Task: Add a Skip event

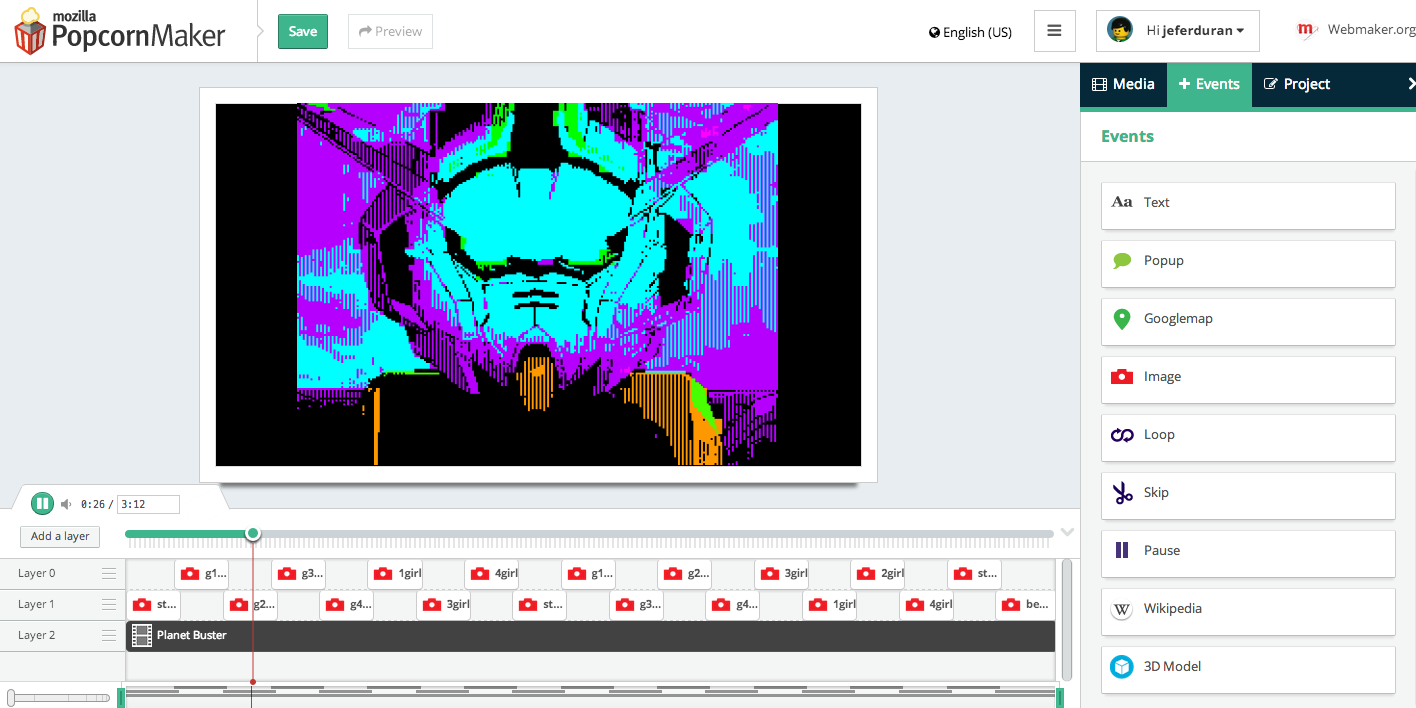Action: tap(1248, 495)
